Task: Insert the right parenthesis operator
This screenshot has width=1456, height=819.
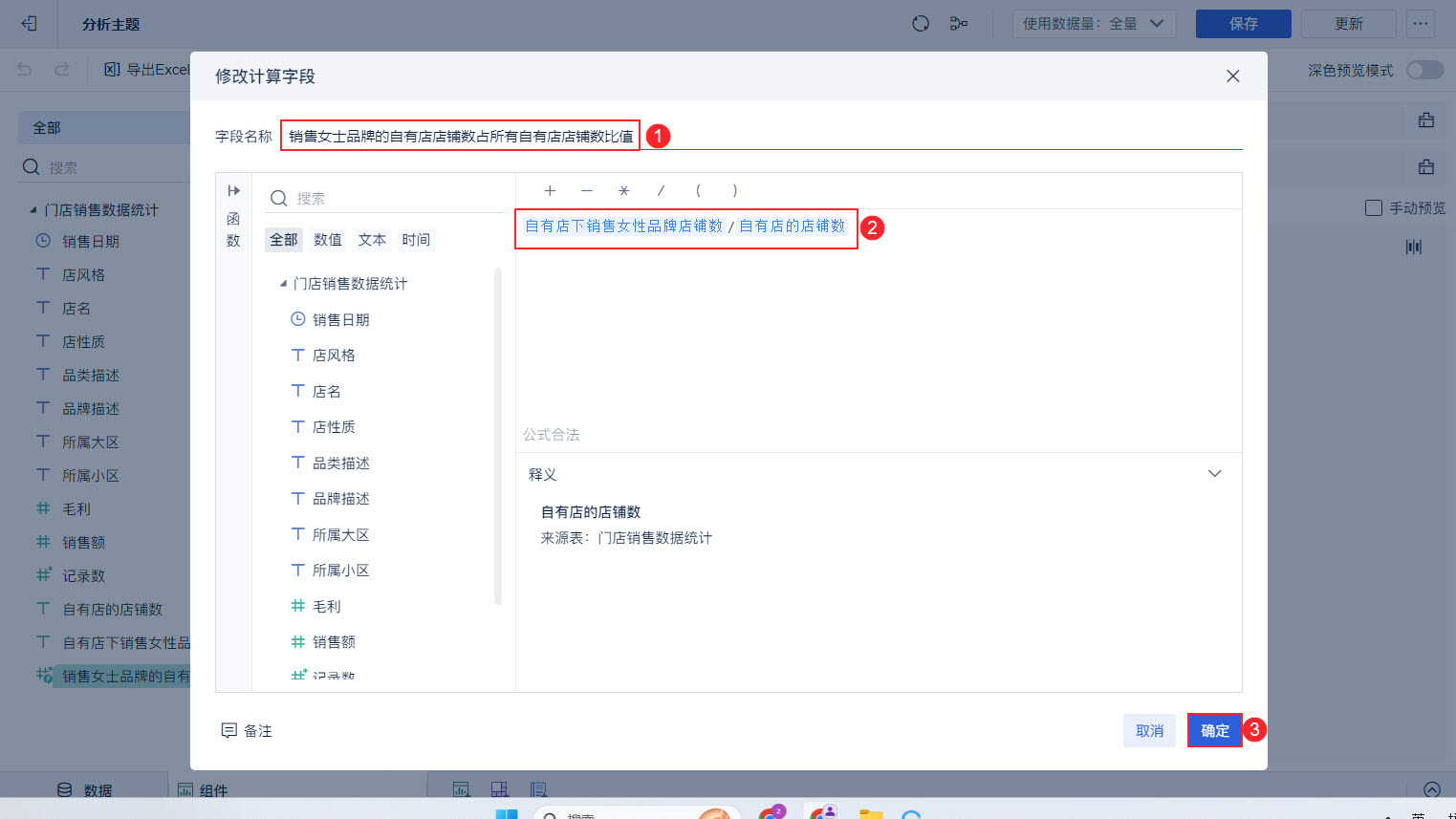Action: coord(734,191)
